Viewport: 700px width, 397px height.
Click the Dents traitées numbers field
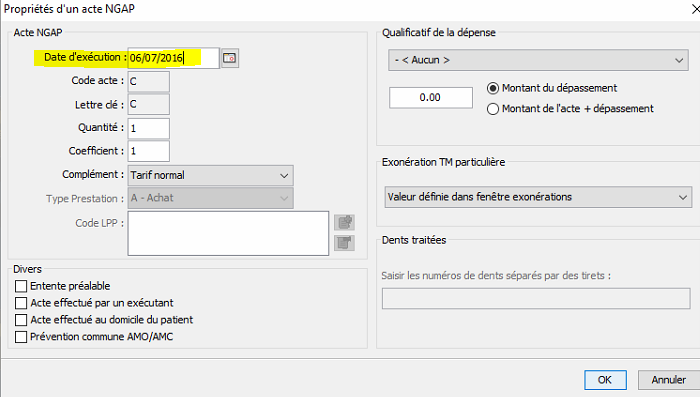point(536,299)
